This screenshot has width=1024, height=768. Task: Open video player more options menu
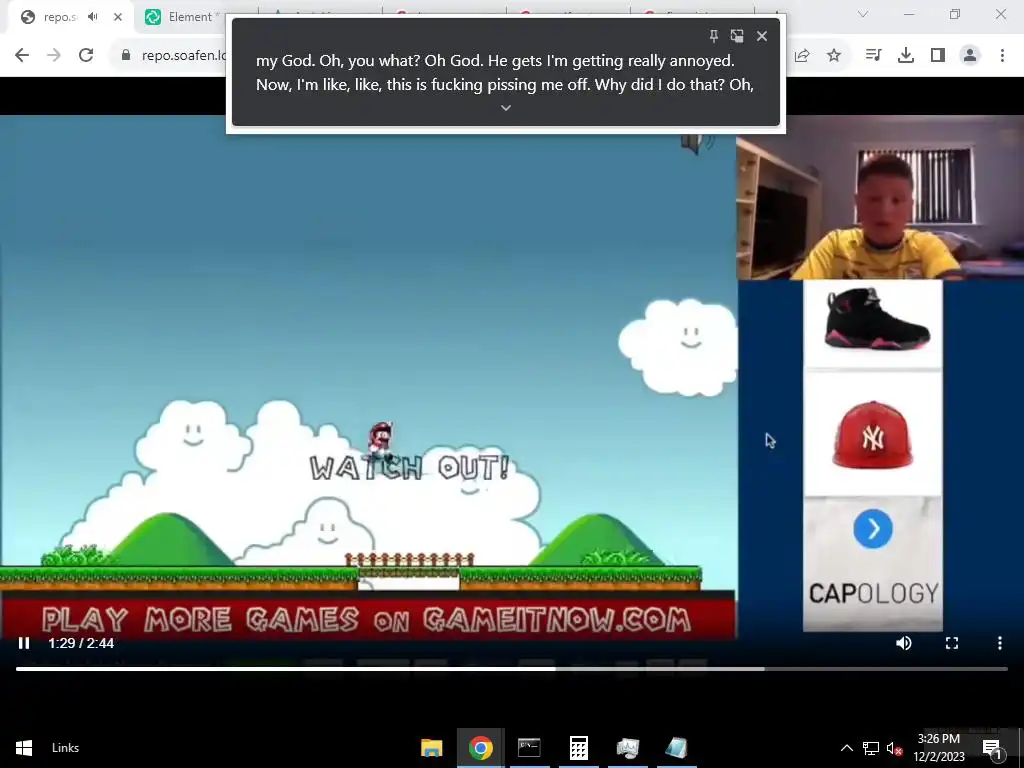(999, 643)
